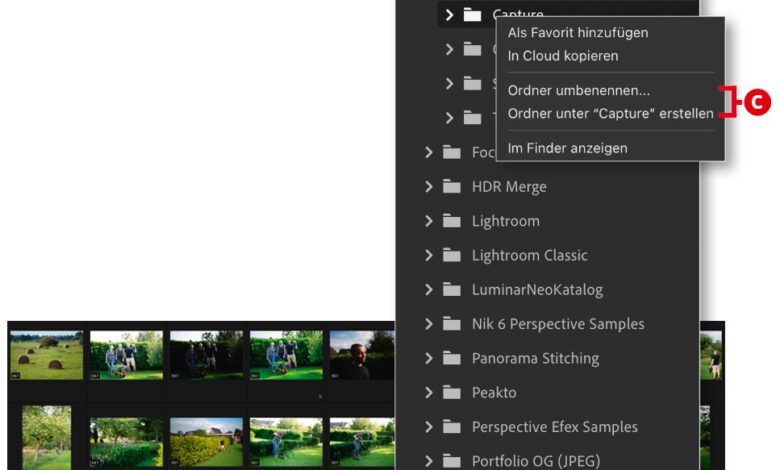Click the LuminarNeoKatalog folder icon
The height and width of the screenshot is (470, 780).
tap(452, 289)
